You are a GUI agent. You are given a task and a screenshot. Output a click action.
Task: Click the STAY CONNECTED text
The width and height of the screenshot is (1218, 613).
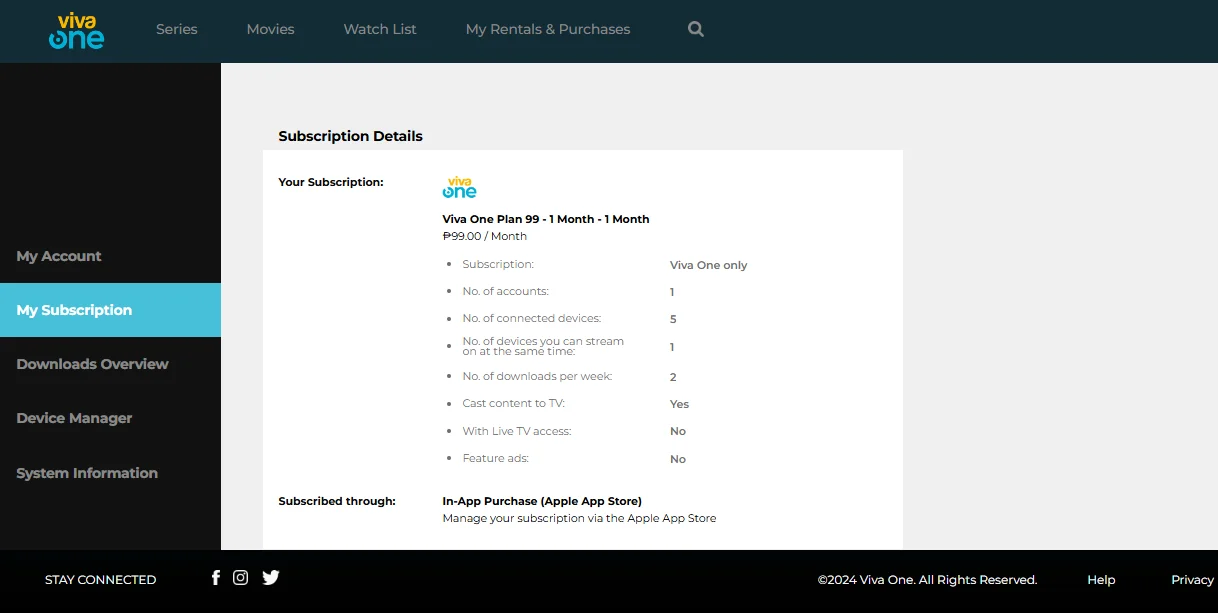pos(100,580)
